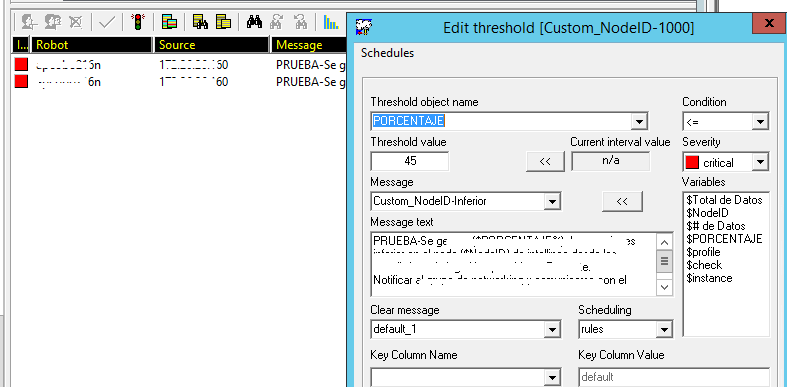787x387 pixels.
Task: Click the << button beside Message dropdown
Action: (622, 201)
